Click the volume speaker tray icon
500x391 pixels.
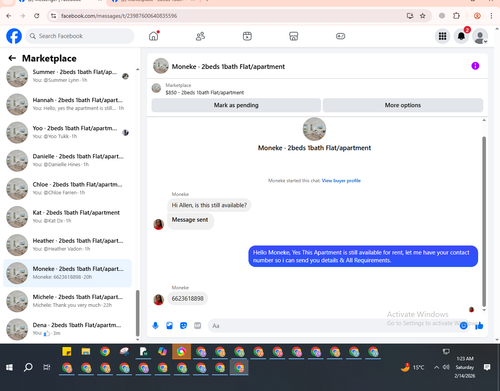coord(446,367)
